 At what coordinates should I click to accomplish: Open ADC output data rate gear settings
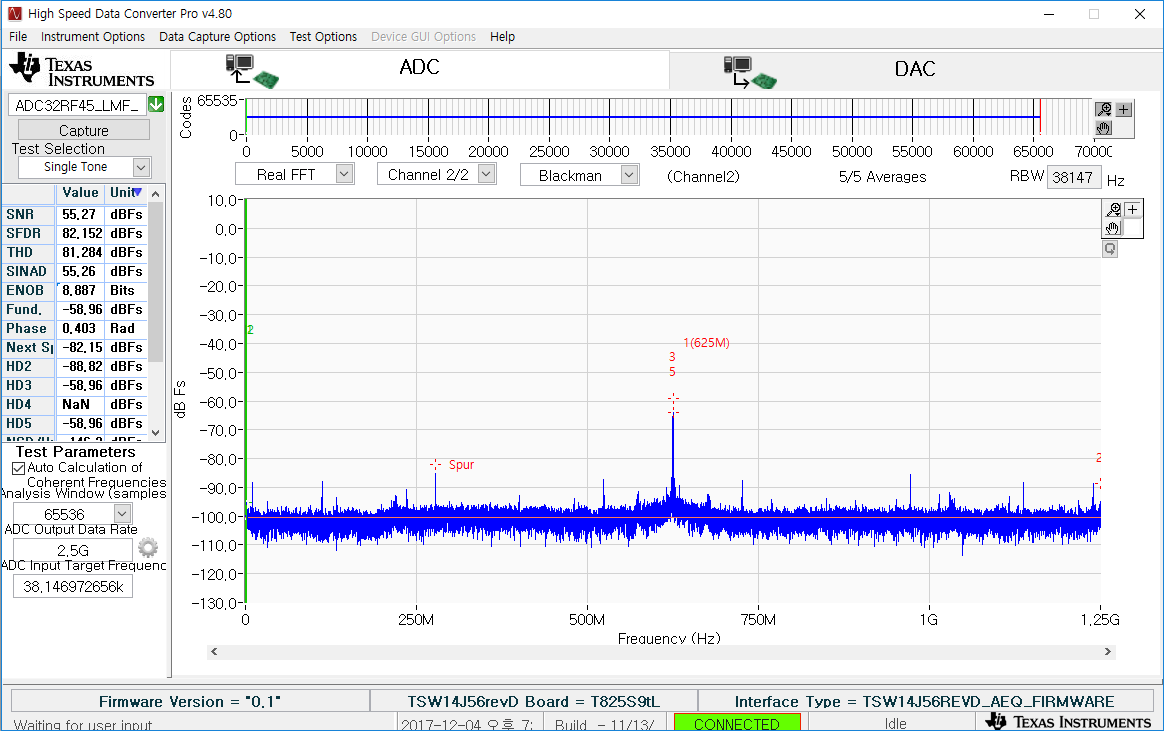tap(148, 548)
